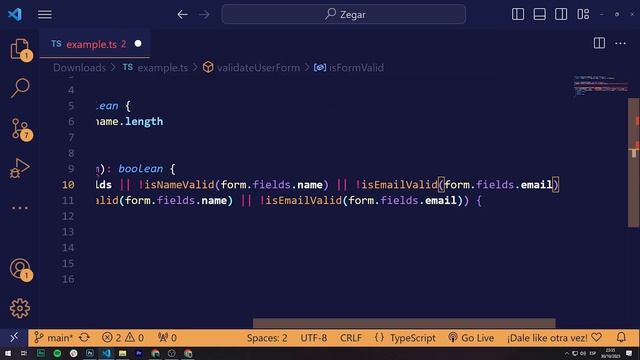
Task: Synchronize changes icon in status bar
Action: pyautogui.click(x=84, y=338)
